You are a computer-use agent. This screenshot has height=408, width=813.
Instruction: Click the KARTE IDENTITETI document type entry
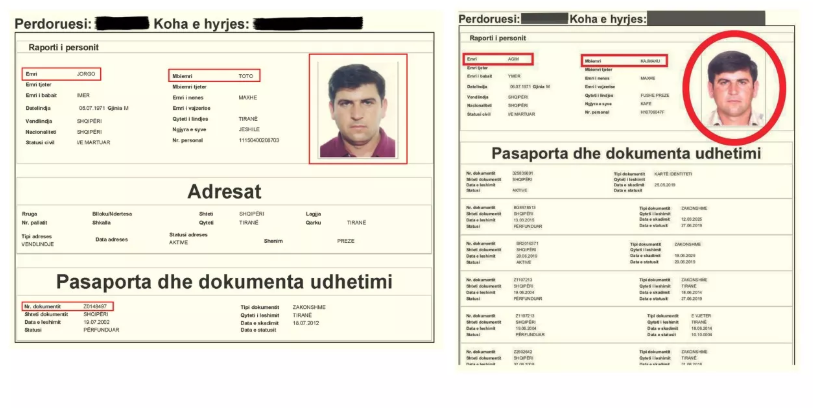tap(674, 174)
